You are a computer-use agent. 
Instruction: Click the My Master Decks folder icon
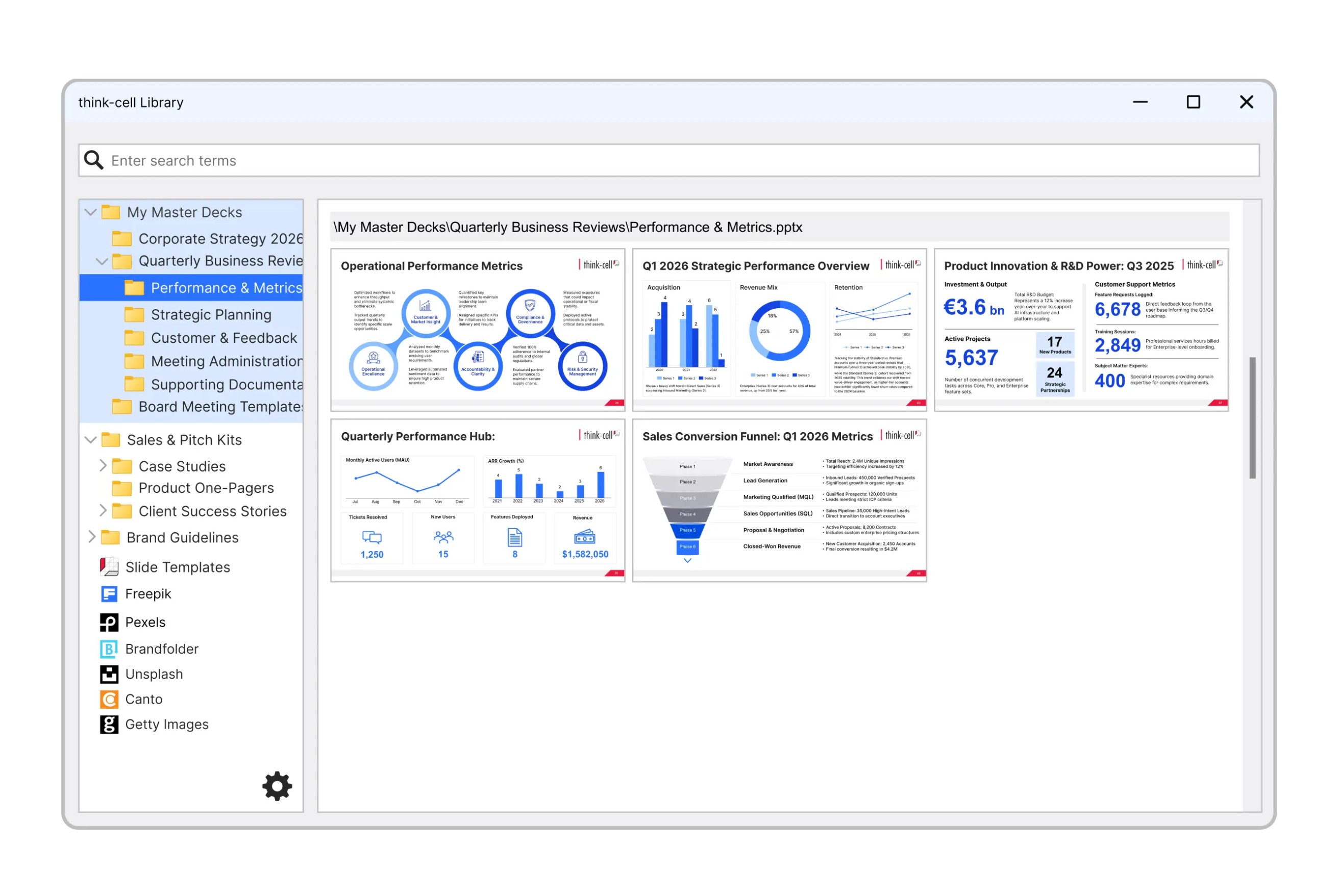tap(111, 212)
